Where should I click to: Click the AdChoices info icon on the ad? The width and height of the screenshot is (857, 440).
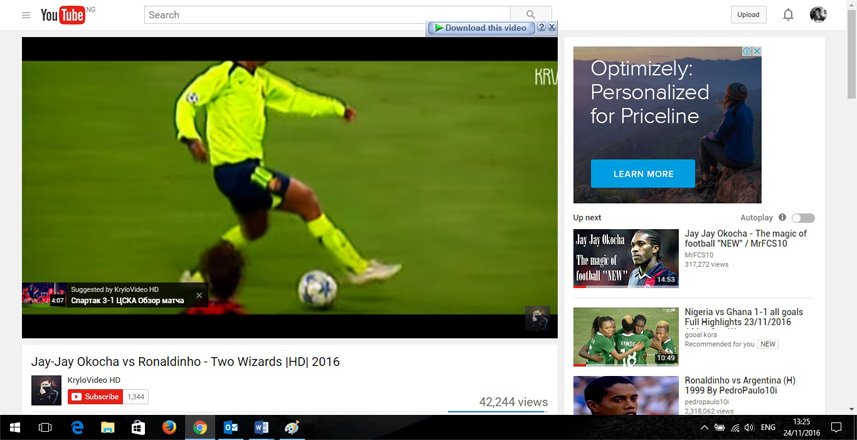click(x=747, y=51)
